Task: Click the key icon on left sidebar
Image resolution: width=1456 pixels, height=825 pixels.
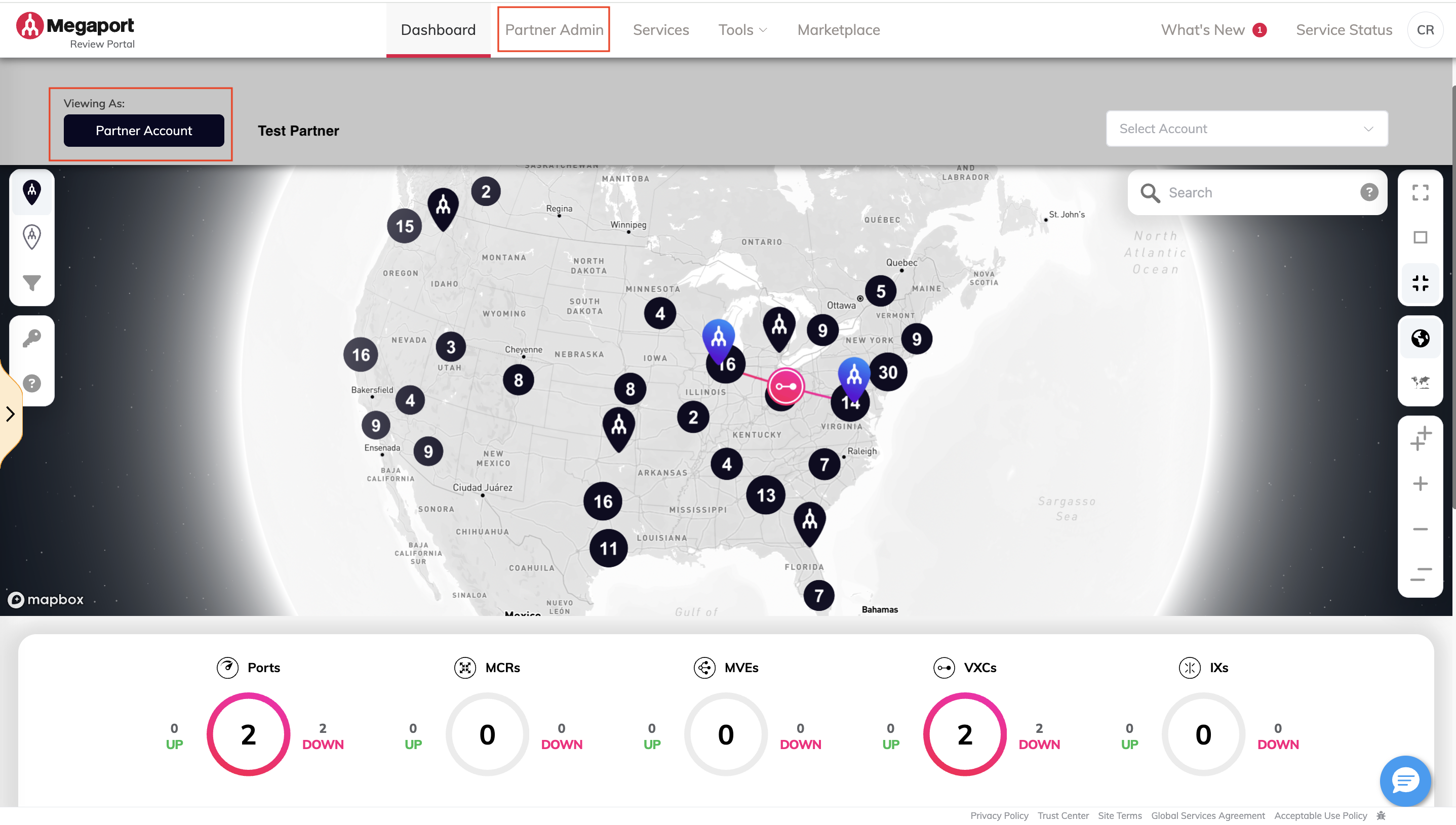Action: 32,338
